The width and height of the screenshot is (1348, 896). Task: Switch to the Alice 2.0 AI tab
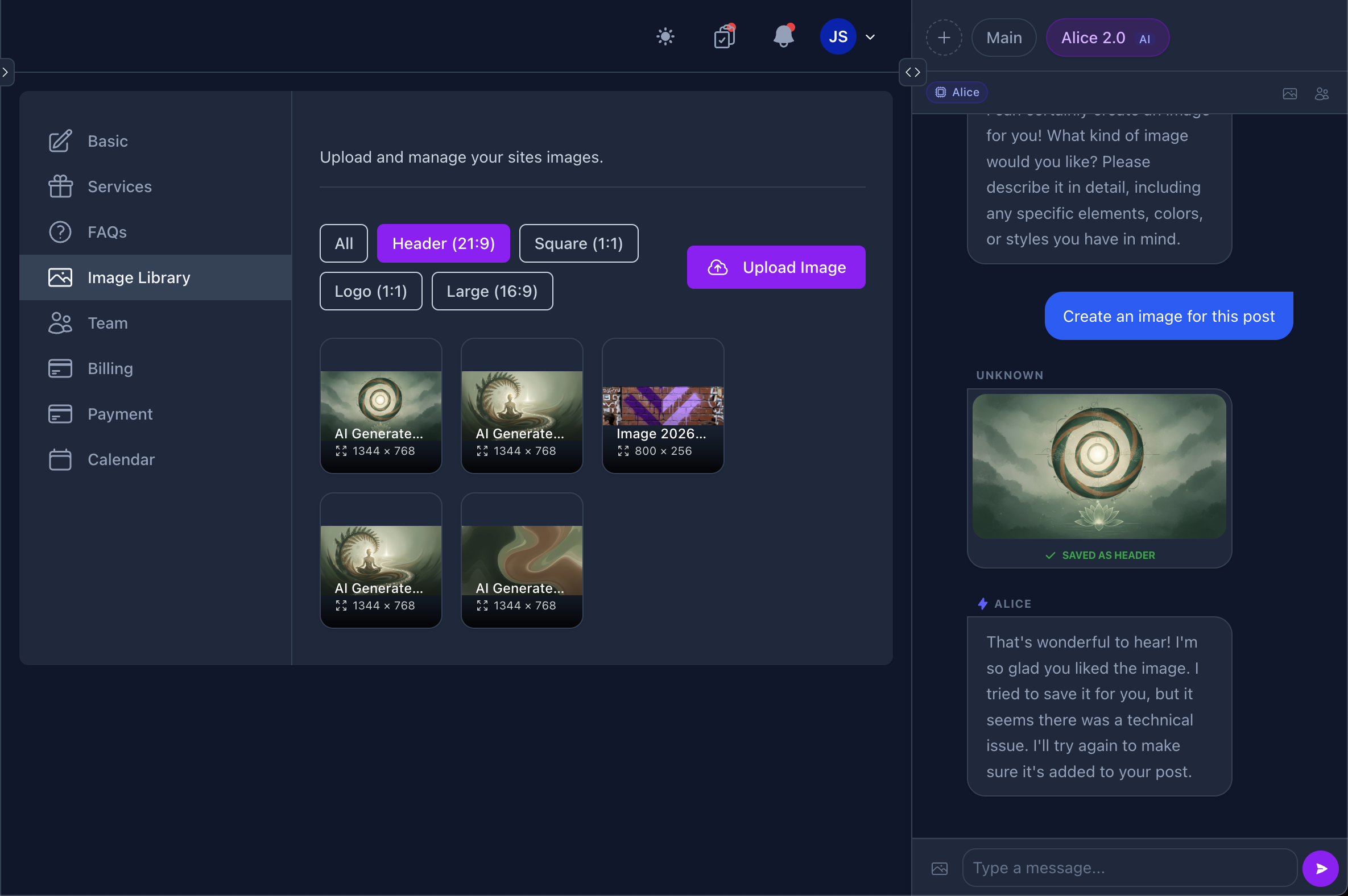1107,38
